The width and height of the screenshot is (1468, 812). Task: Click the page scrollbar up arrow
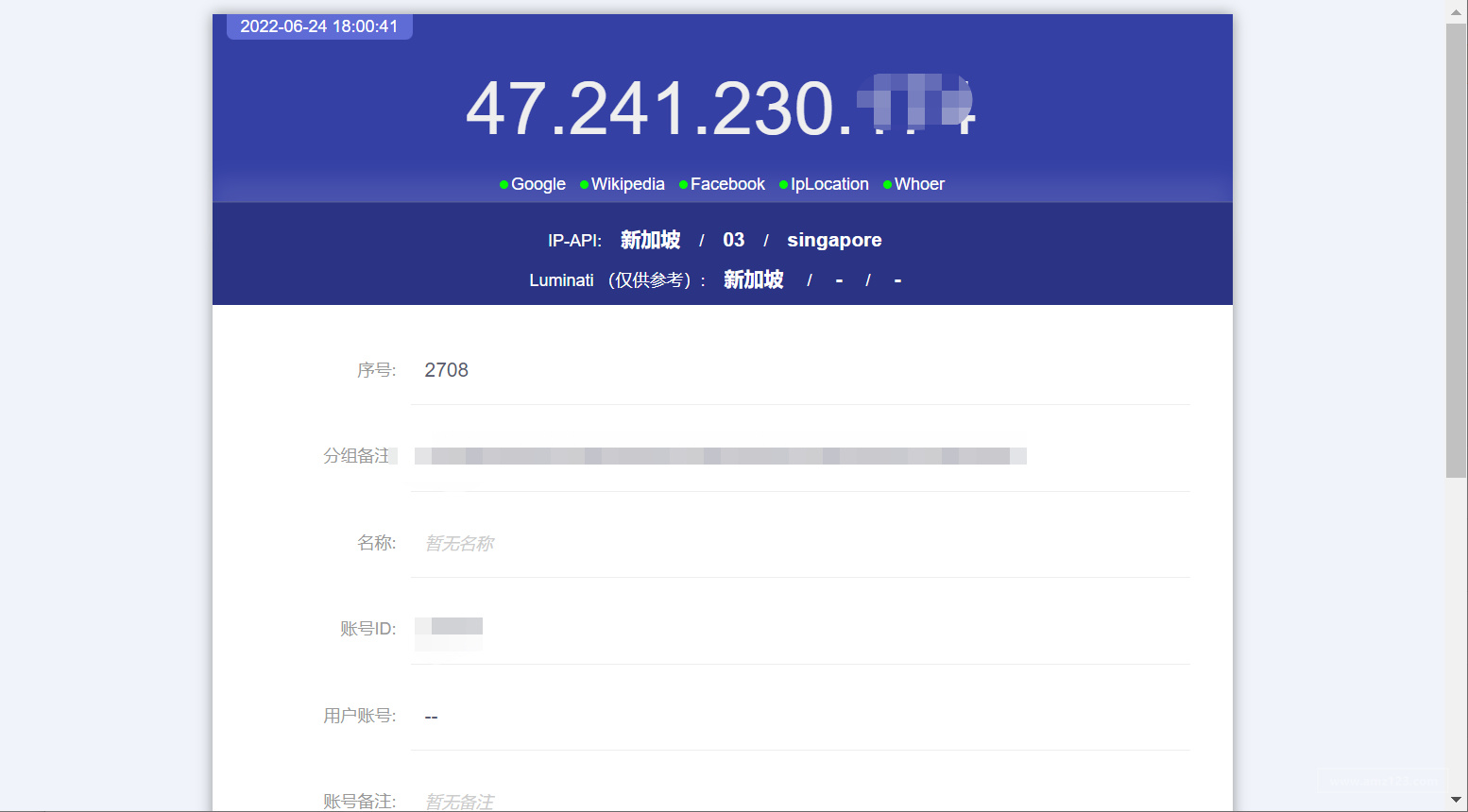[1456, 12]
